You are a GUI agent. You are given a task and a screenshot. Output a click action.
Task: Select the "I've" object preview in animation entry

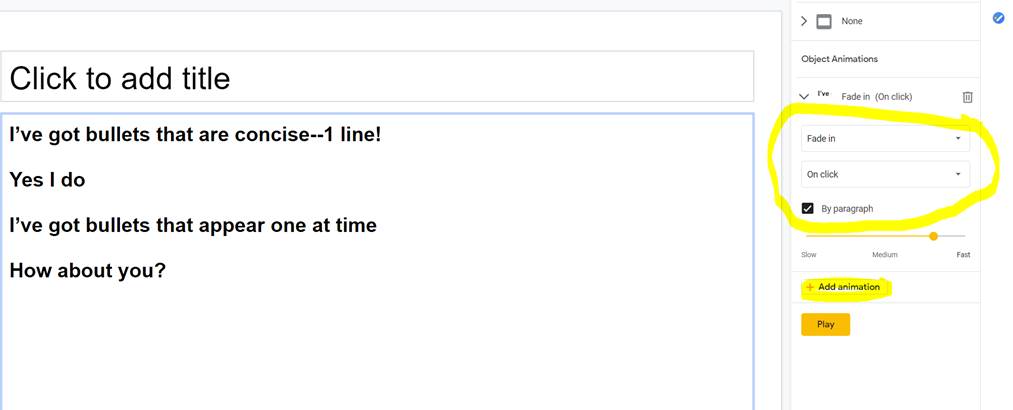click(823, 94)
